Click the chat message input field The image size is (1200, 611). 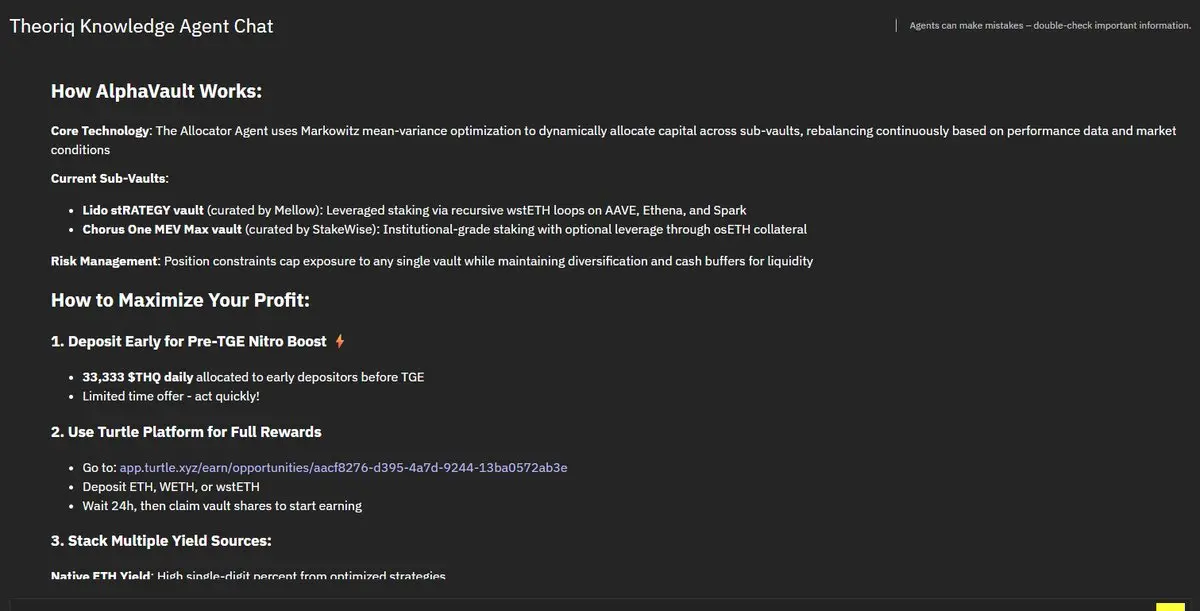[x=580, y=605]
